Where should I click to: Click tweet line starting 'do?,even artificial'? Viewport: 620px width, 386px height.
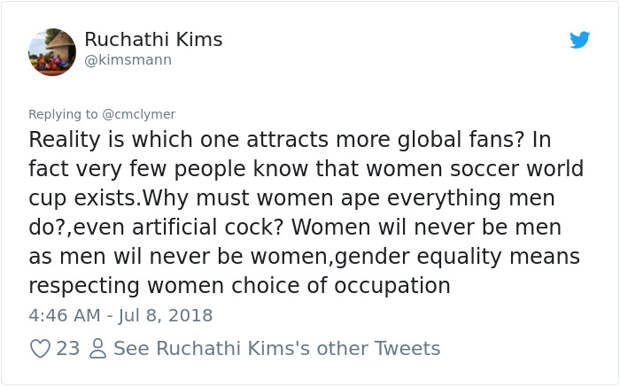(295, 227)
